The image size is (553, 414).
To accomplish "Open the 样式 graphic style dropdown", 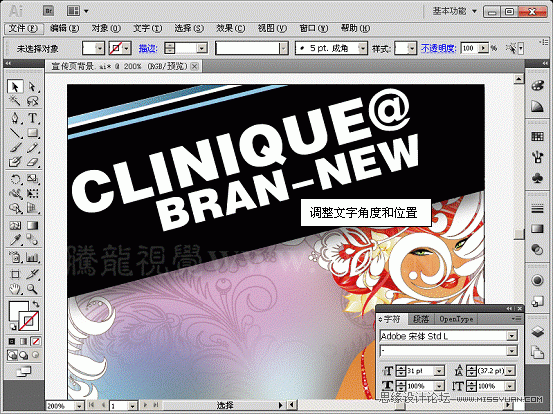I will pyautogui.click(x=412, y=48).
